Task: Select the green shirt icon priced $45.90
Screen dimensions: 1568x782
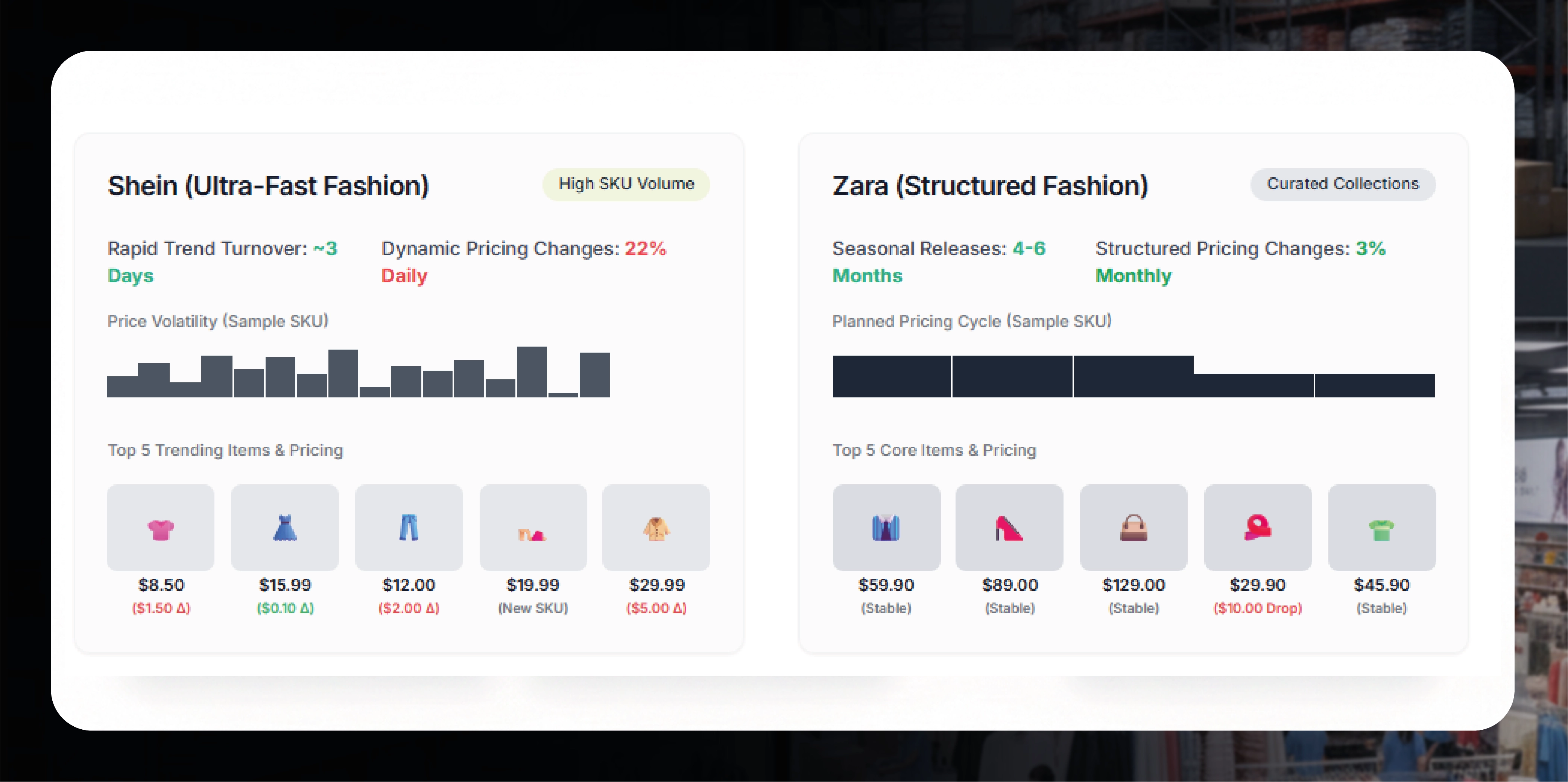Action: point(1383,528)
